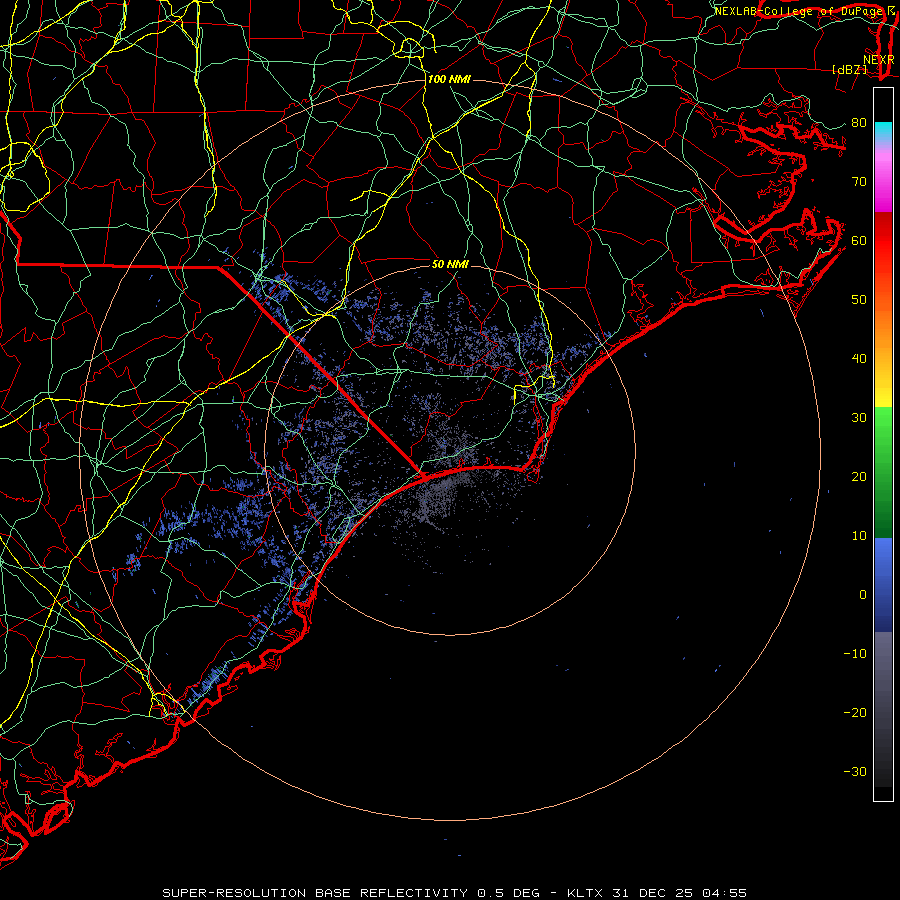Click the [dBZ] units label
The height and width of the screenshot is (900, 900).
[x=849, y=70]
